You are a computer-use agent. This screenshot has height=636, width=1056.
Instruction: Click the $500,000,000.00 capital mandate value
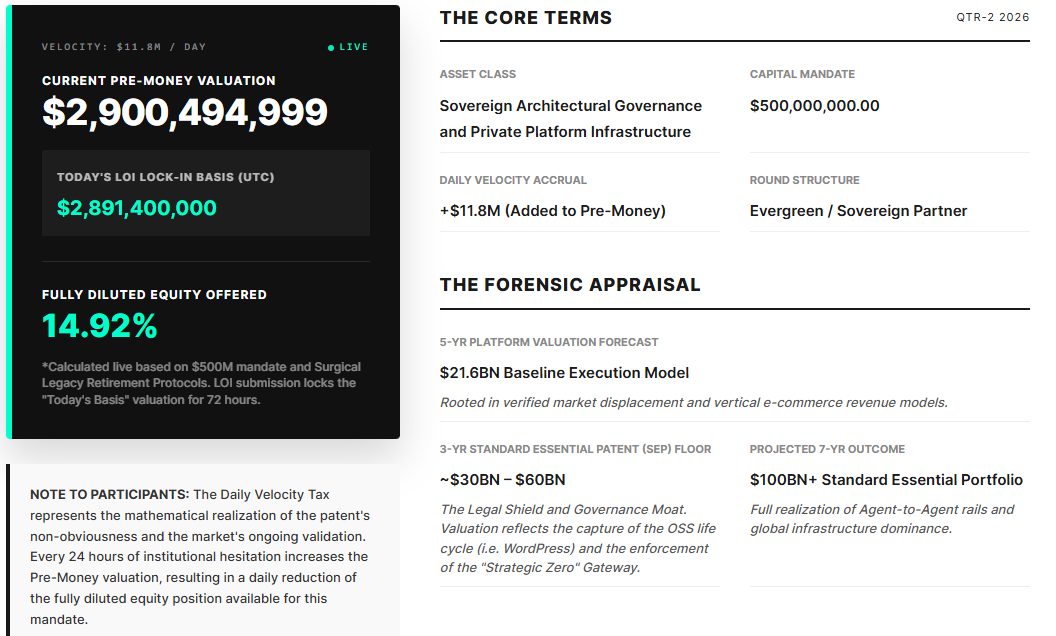[815, 106]
